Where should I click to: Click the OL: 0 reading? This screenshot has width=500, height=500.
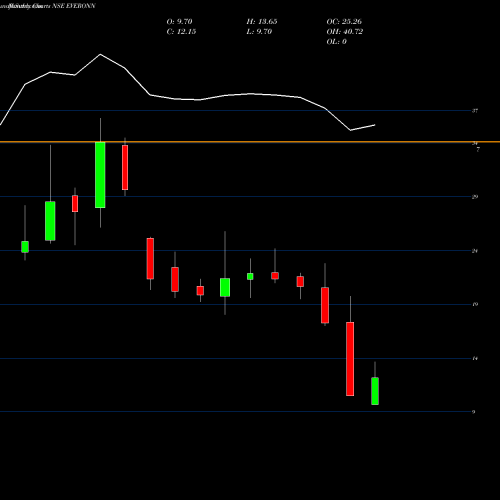click(337, 42)
